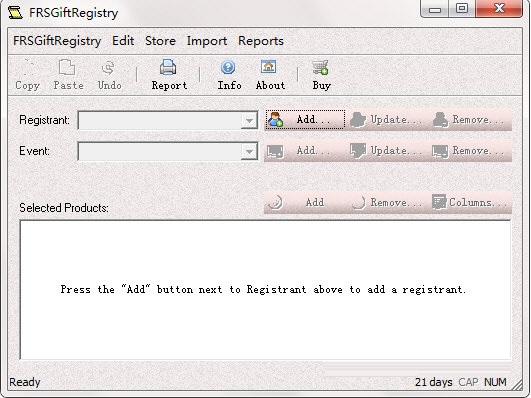Maximize the FRSGiftRegistry window

pyautogui.click(x=462, y=9)
